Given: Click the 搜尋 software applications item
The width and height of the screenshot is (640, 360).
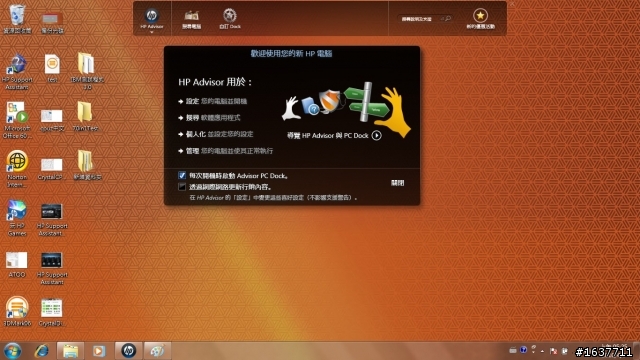Looking at the screenshot, I should 209,118.
